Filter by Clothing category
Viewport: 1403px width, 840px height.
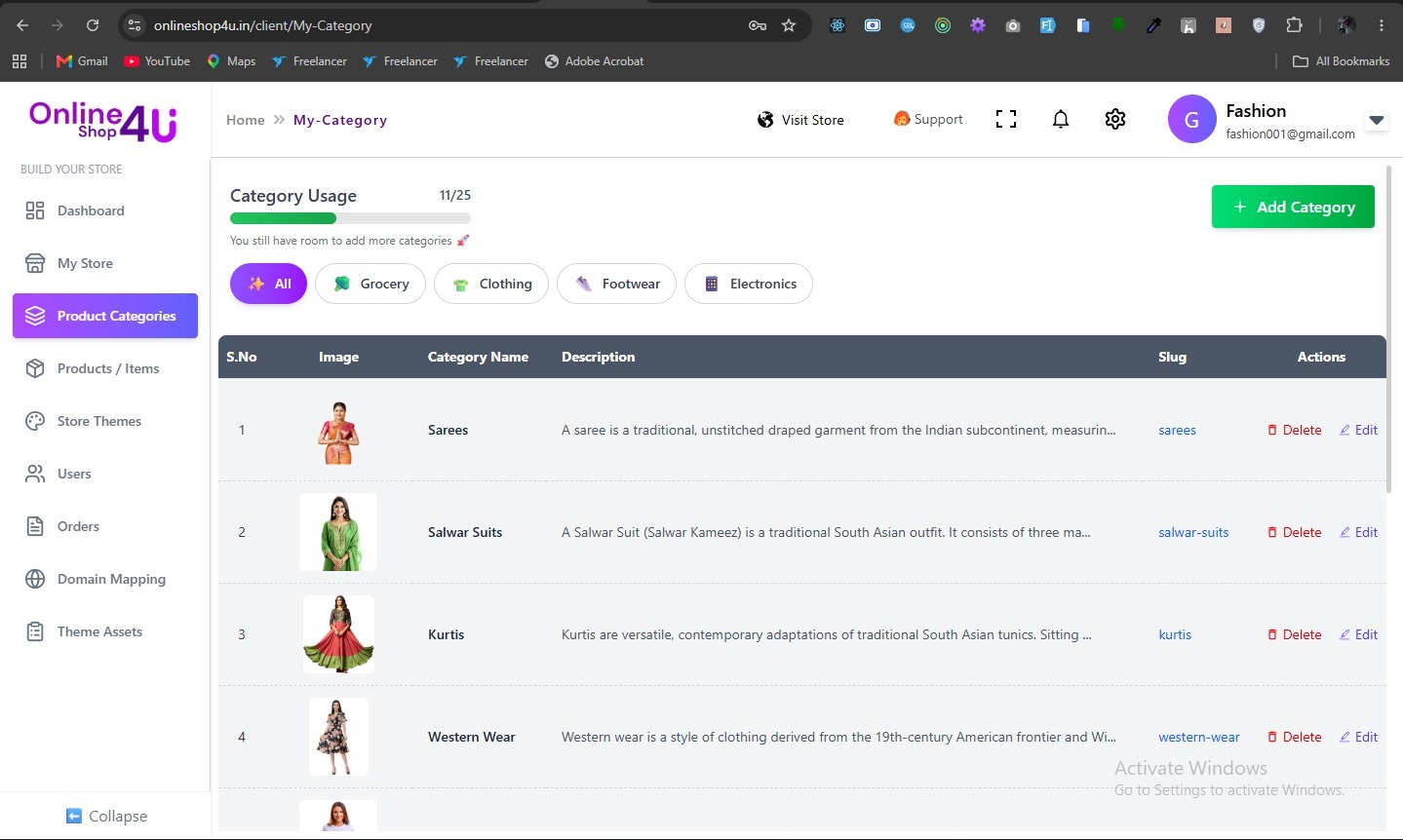tap(491, 284)
